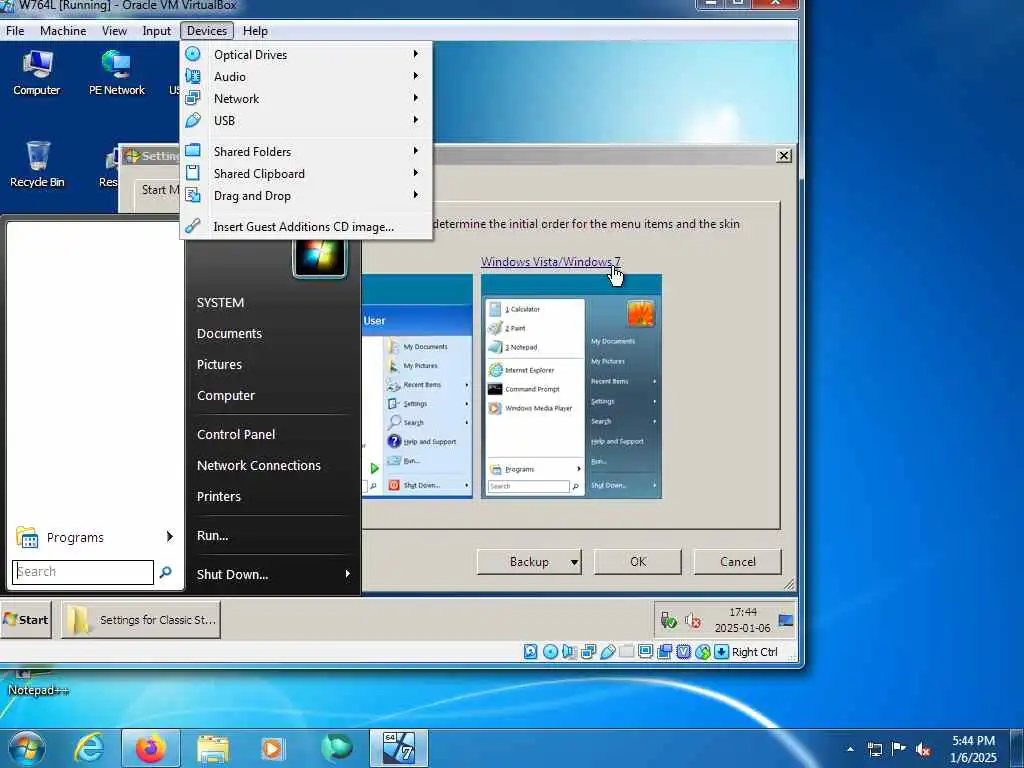This screenshot has width=1024, height=768.
Task: Click the muted volume guest tray icon
Action: point(693,620)
